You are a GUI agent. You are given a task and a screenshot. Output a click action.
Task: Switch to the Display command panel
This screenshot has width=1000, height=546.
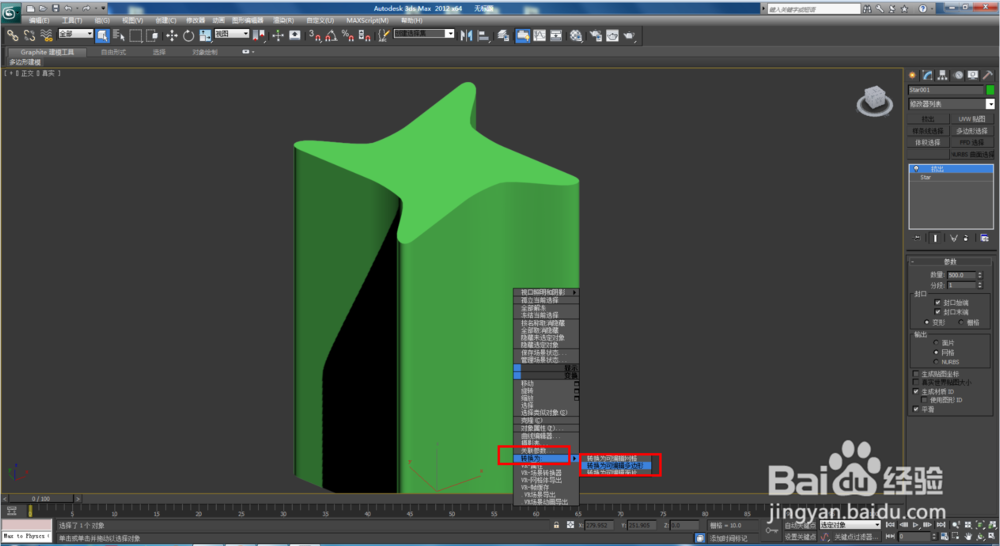point(973,75)
